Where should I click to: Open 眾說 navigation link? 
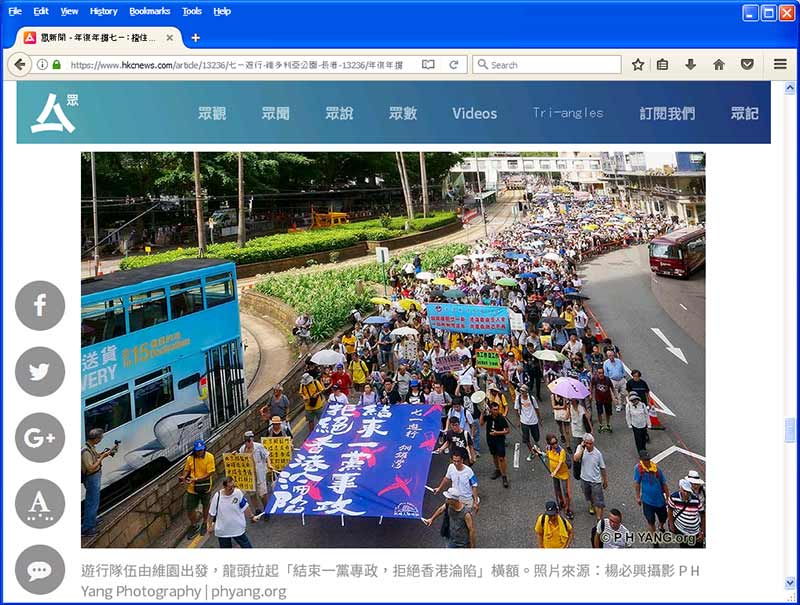(339, 113)
